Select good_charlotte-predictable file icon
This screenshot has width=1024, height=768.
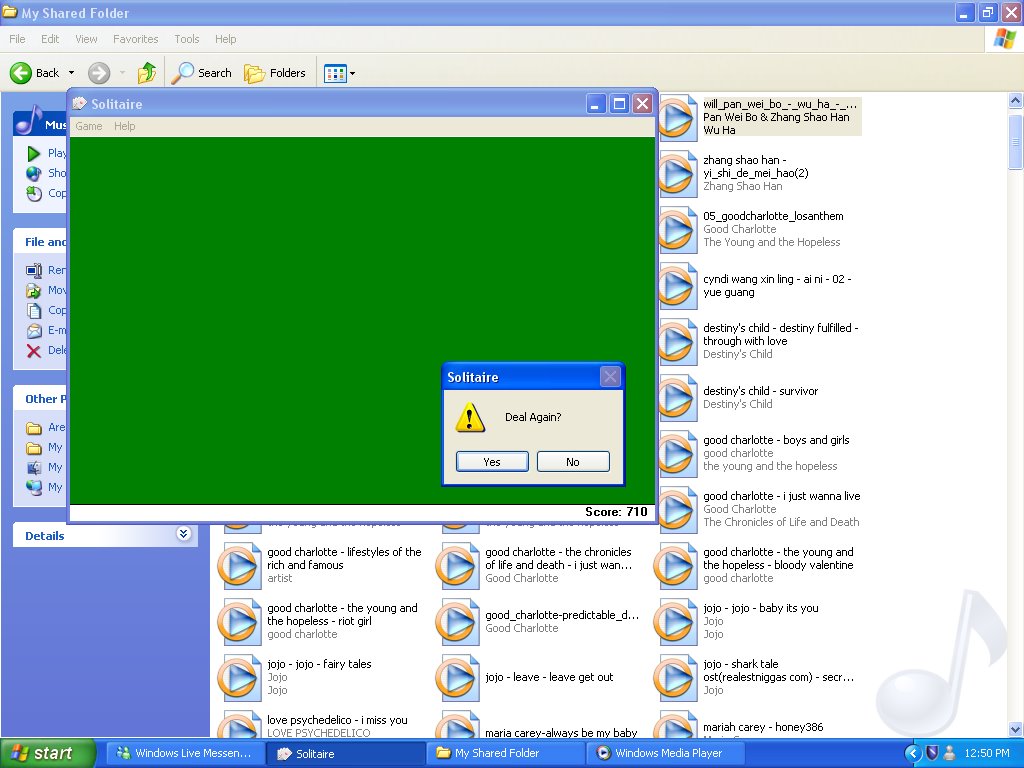coord(456,622)
